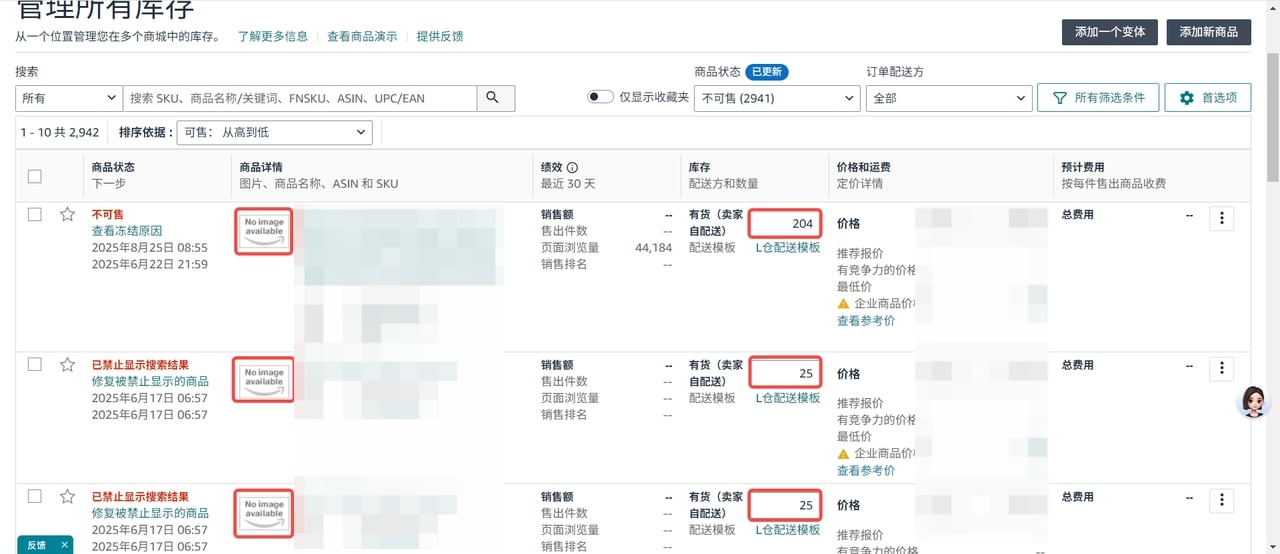Viewport: 1280px width, 554px height.
Task: Open 提供反馈 link
Action: click(x=440, y=36)
